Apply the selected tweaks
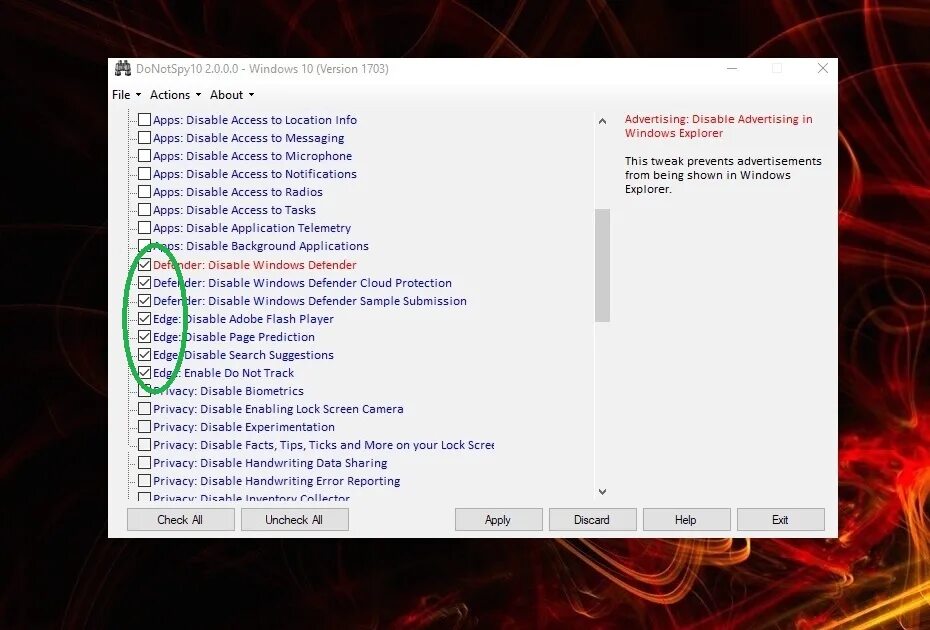 click(x=498, y=520)
